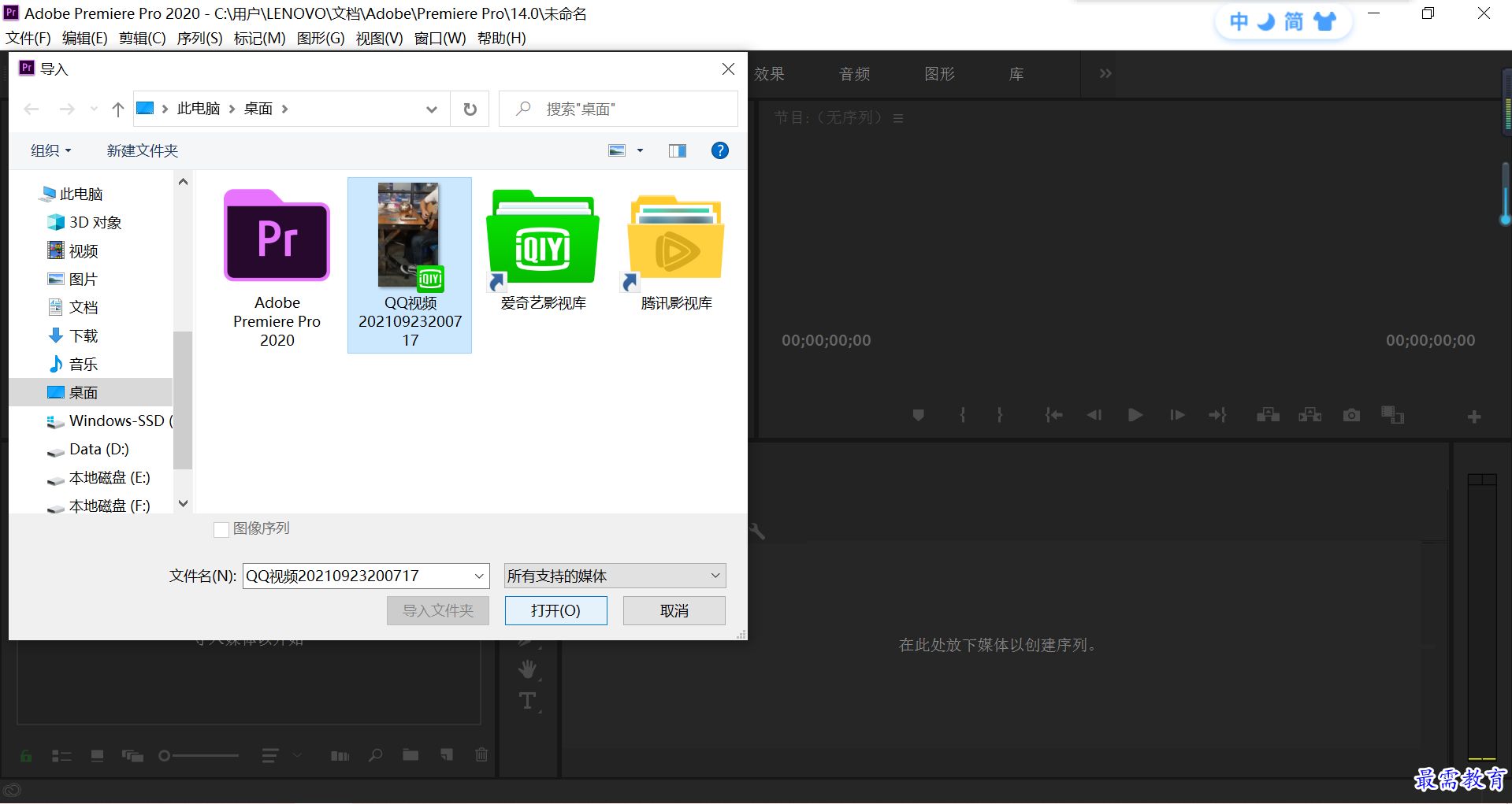Open the 窗口(W) menu
1512x804 pixels.
(x=440, y=39)
